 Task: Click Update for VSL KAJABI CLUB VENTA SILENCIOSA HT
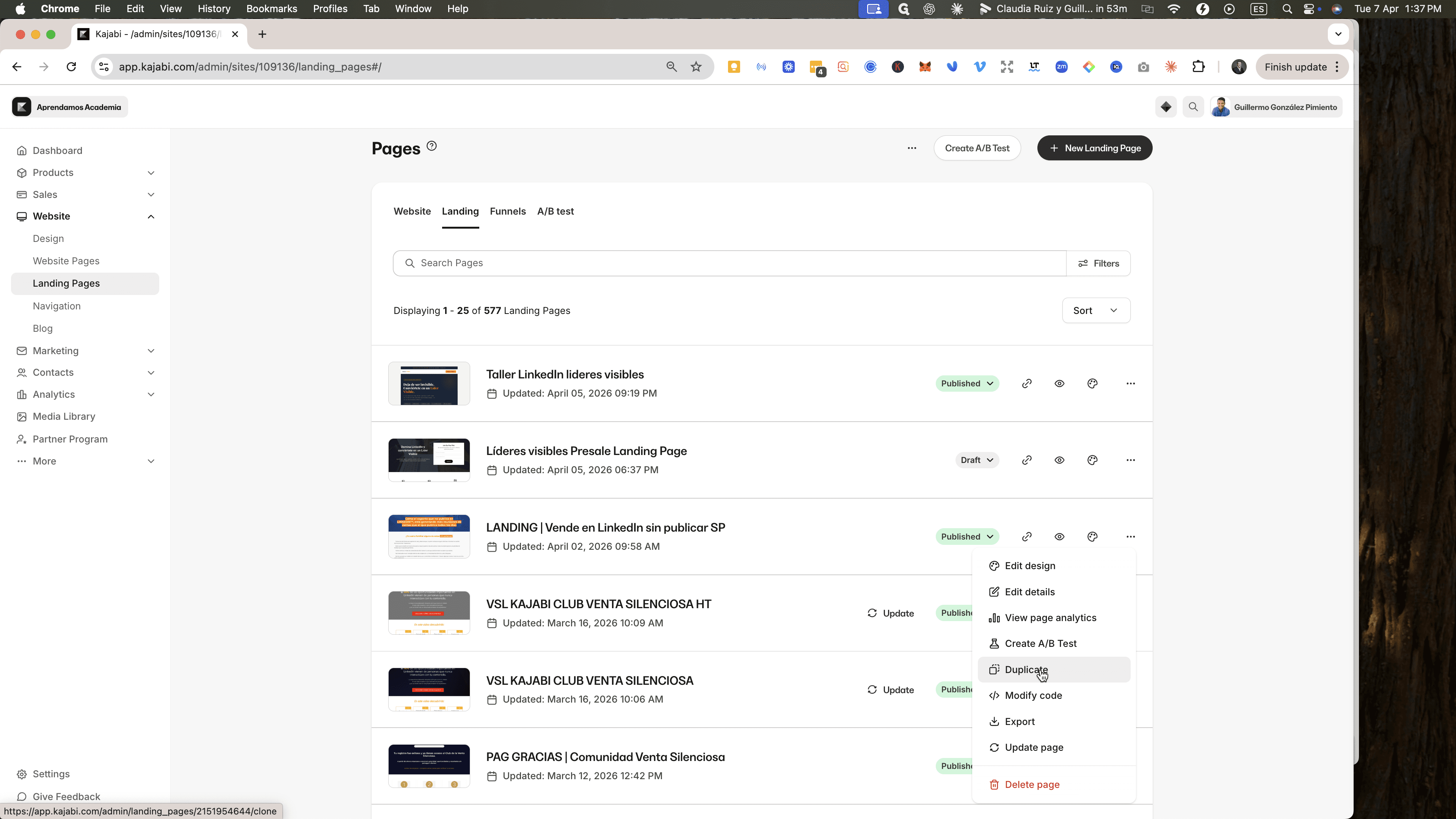coord(890,613)
